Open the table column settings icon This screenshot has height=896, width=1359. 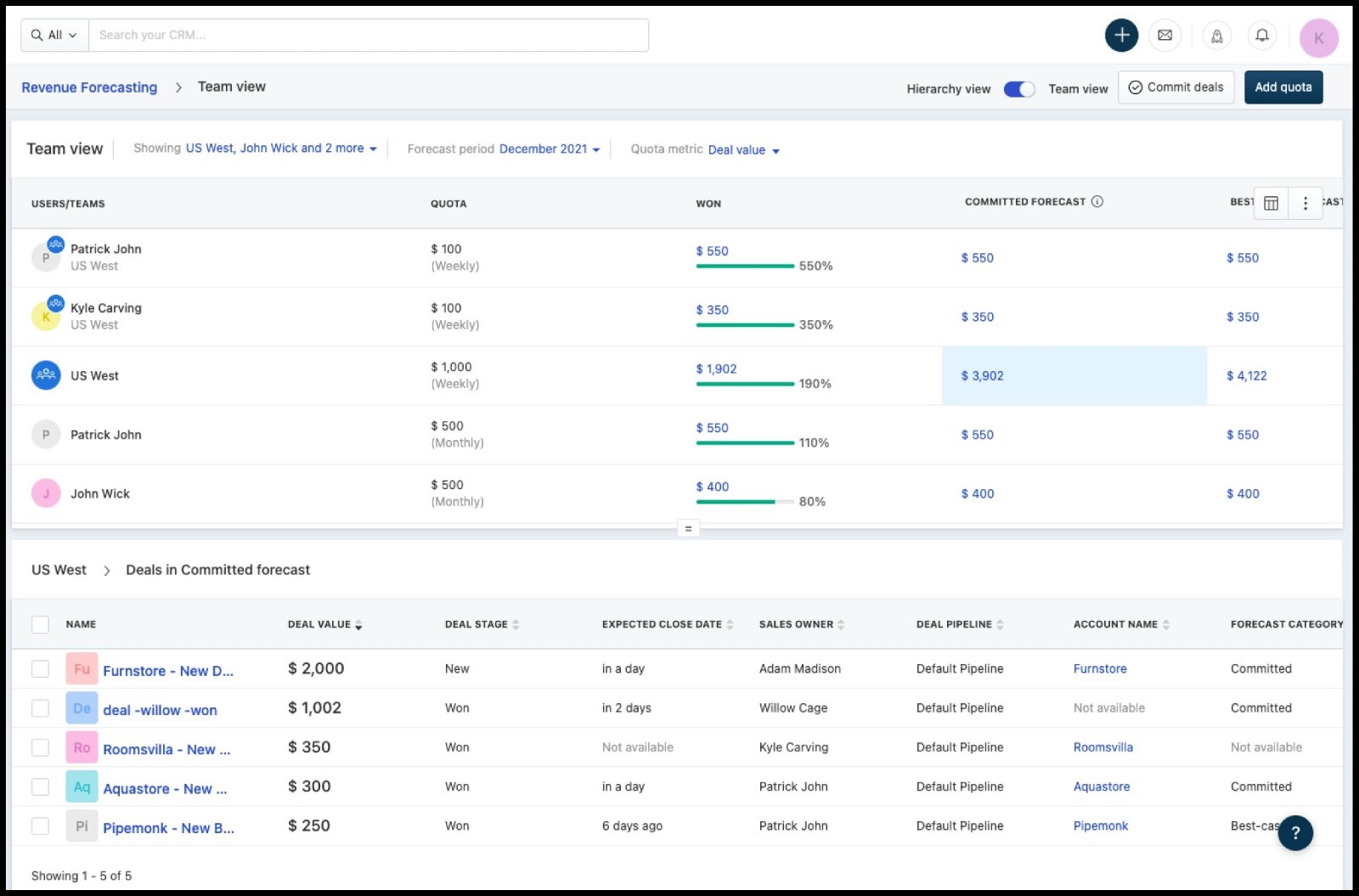tap(1272, 203)
